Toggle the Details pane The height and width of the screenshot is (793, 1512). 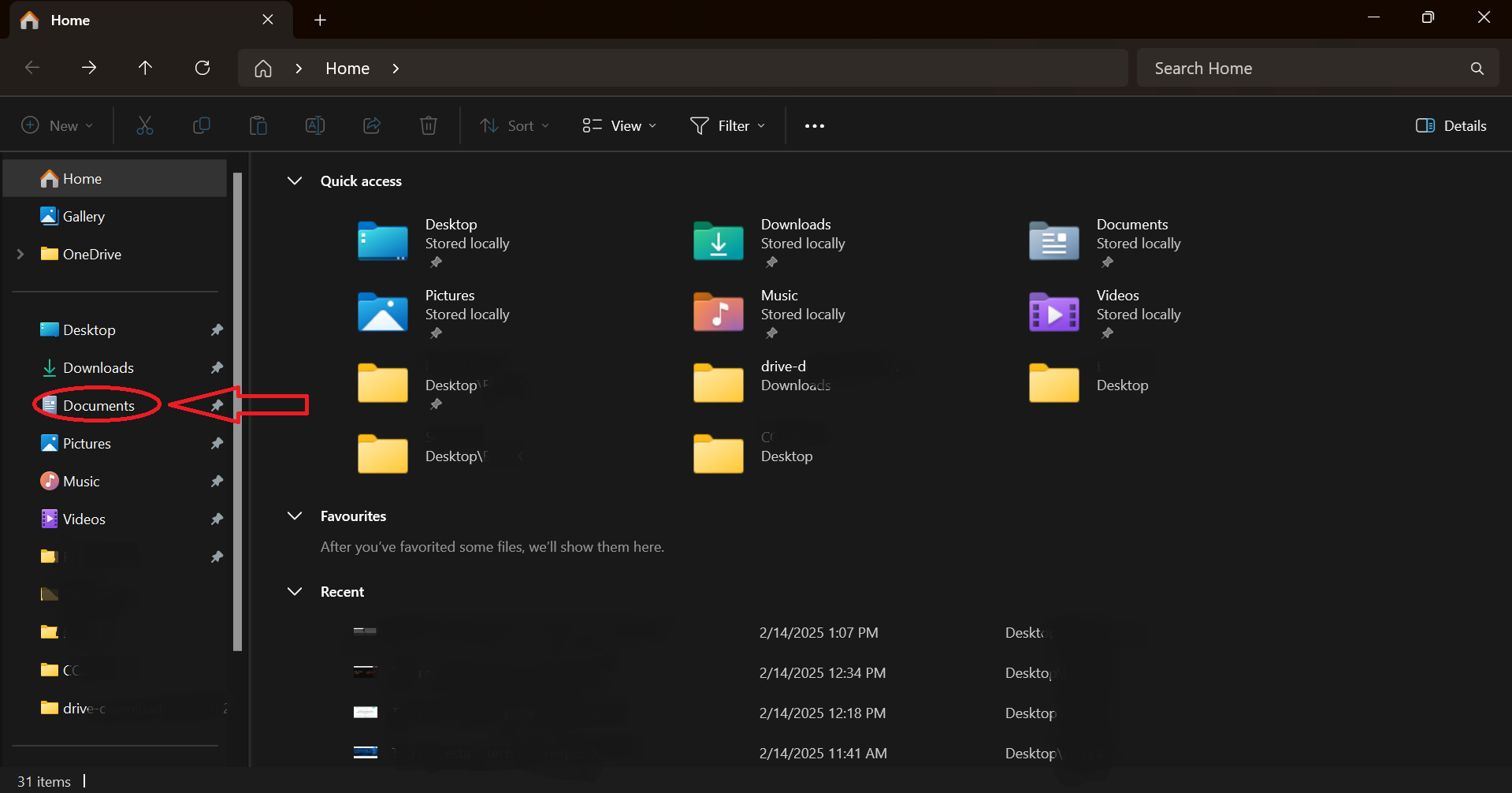[1451, 125]
